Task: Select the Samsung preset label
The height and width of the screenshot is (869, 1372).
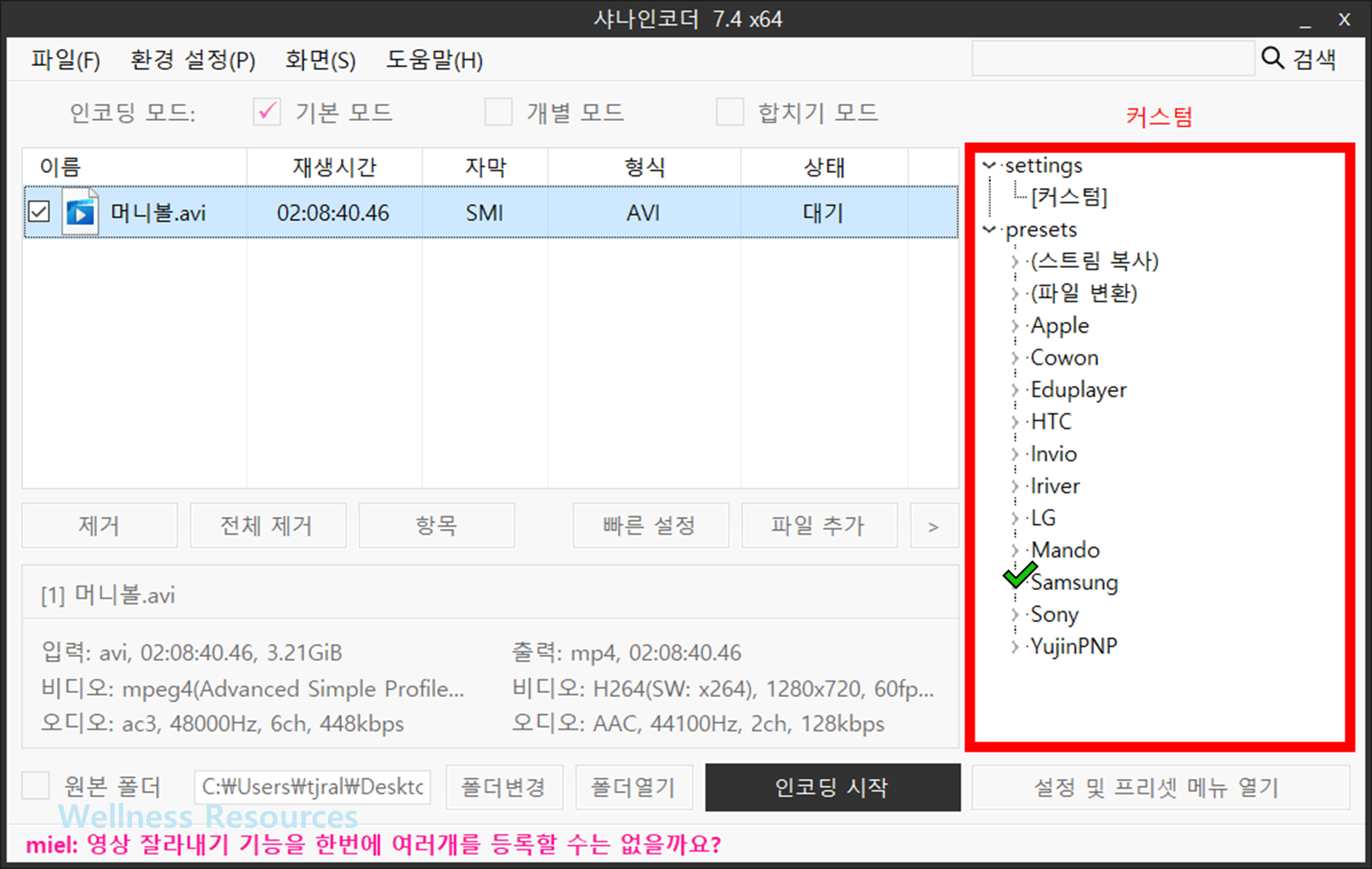Action: 1074,582
